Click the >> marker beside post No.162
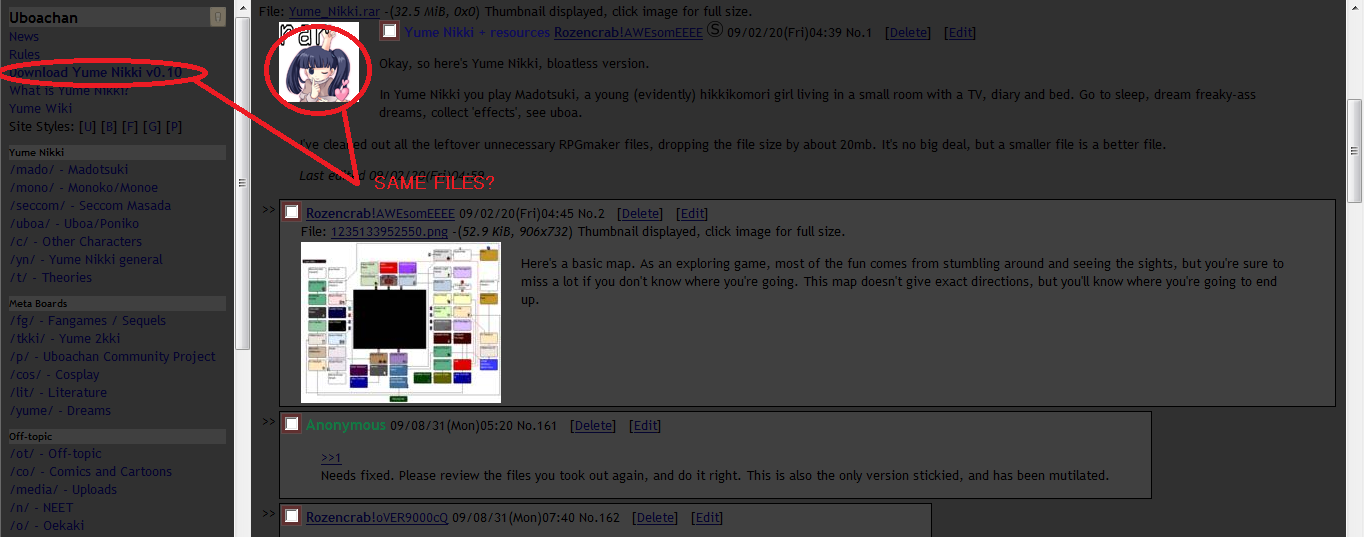The width and height of the screenshot is (1365, 537). pos(269,514)
